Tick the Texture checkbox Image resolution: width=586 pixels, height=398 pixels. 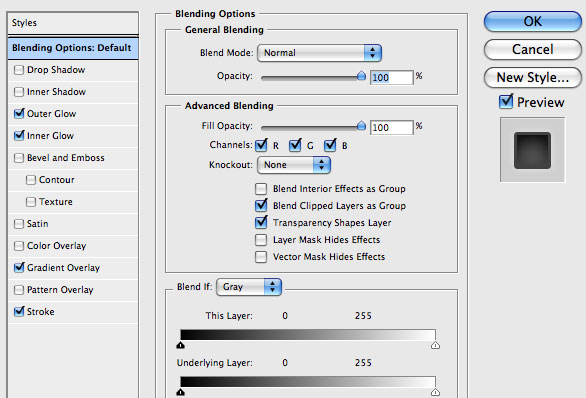click(x=31, y=202)
